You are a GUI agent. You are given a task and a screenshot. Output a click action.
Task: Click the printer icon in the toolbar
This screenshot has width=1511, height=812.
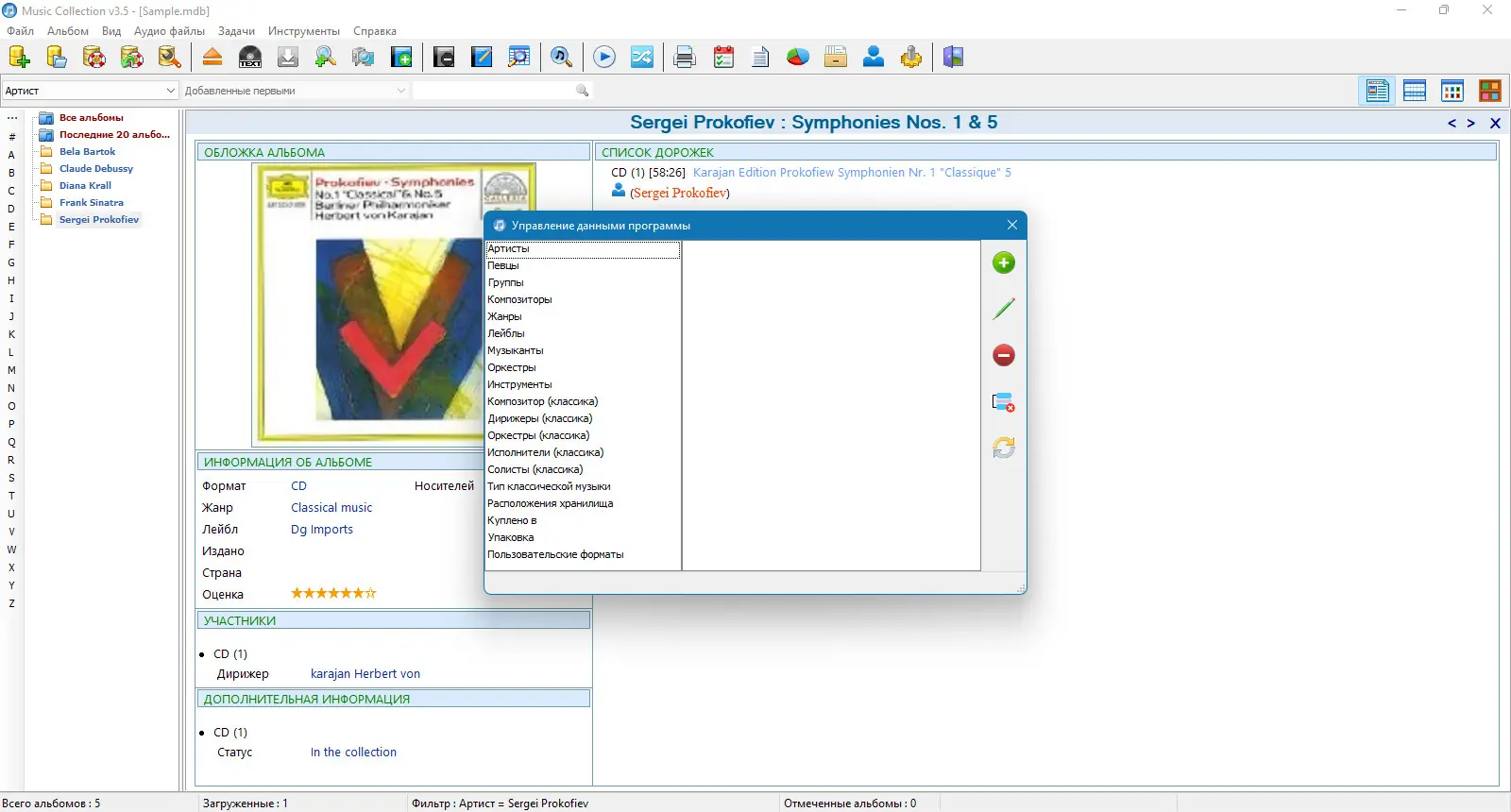click(x=685, y=58)
